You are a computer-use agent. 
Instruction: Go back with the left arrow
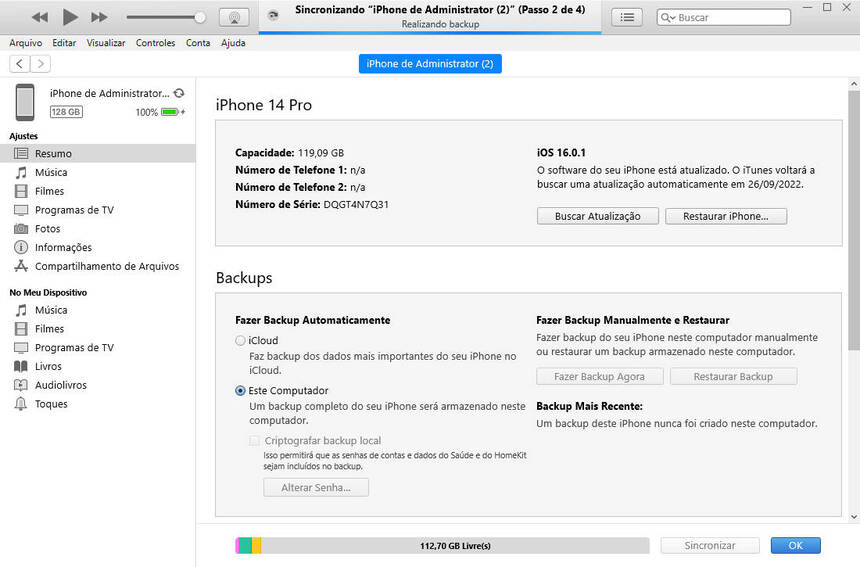[19, 64]
